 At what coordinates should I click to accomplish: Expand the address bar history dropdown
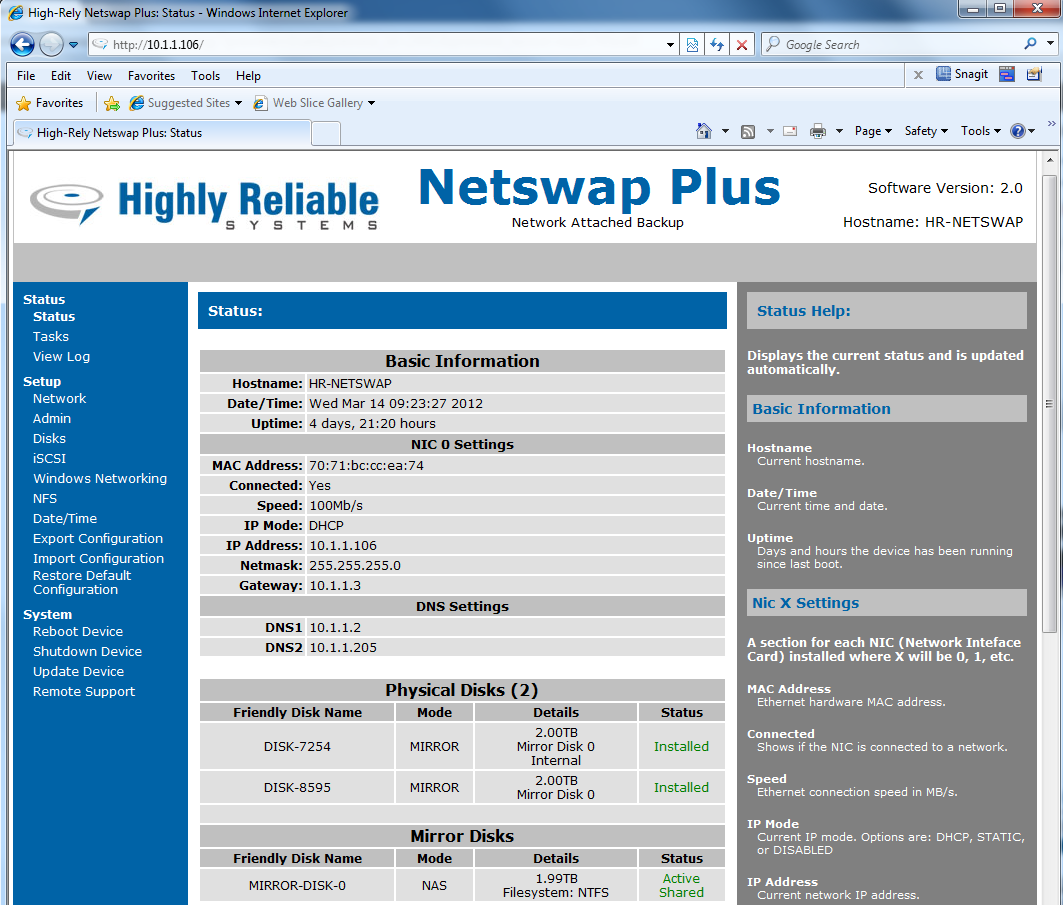[x=670, y=45]
